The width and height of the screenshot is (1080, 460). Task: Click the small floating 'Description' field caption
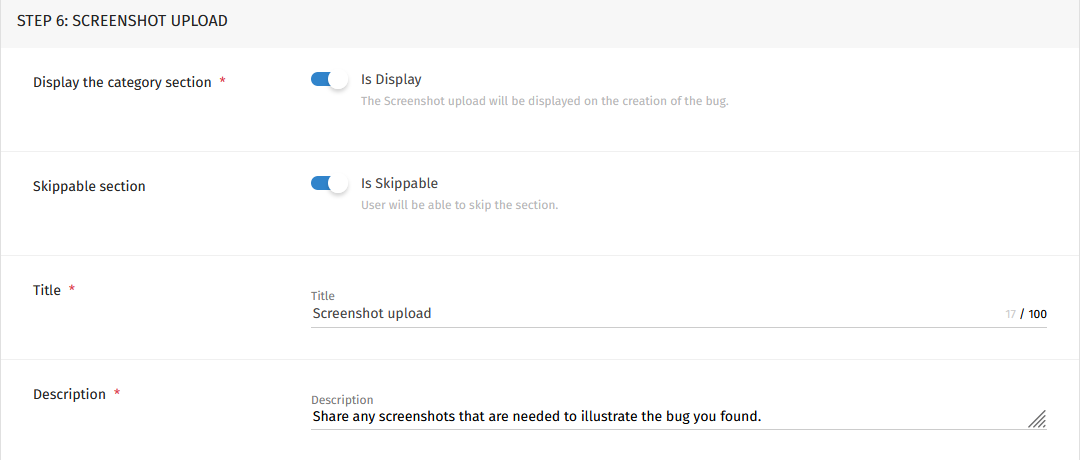coord(342,400)
